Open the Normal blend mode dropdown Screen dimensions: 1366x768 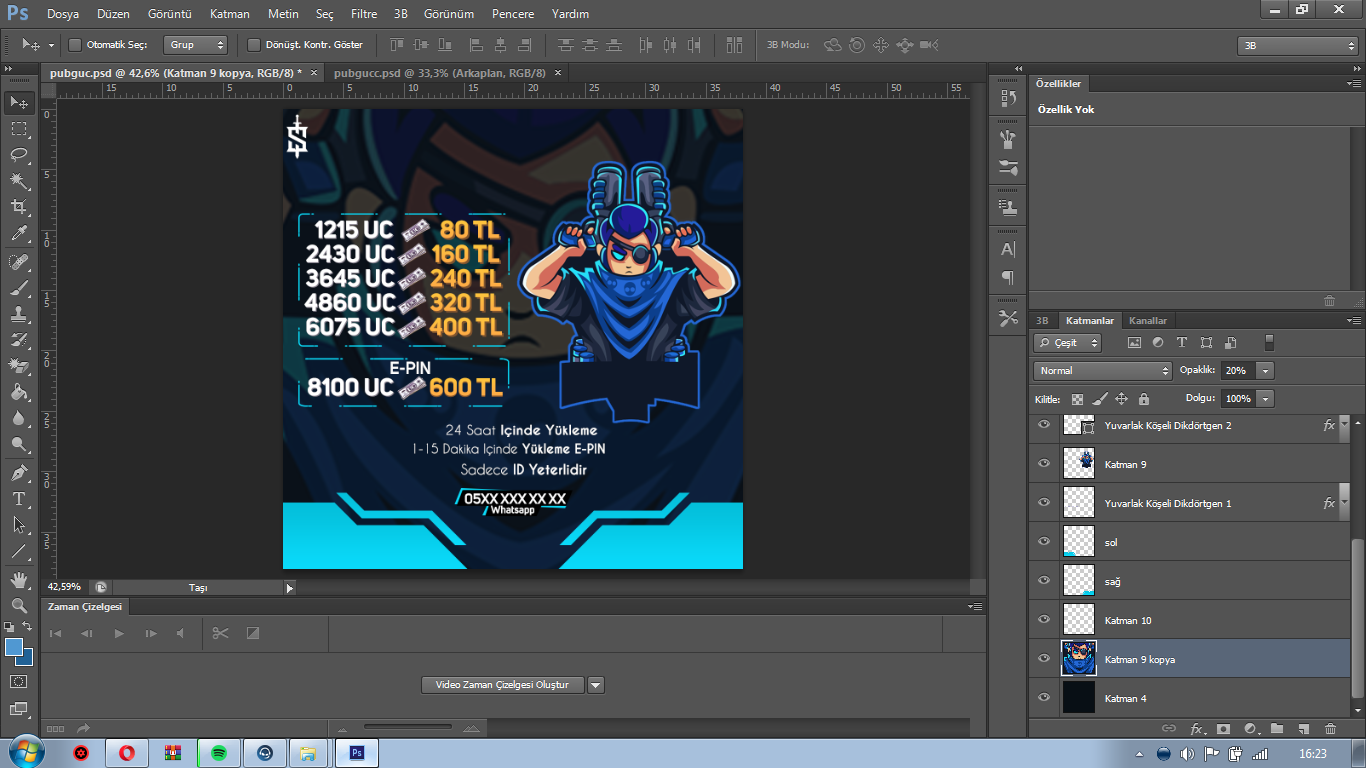click(1102, 371)
